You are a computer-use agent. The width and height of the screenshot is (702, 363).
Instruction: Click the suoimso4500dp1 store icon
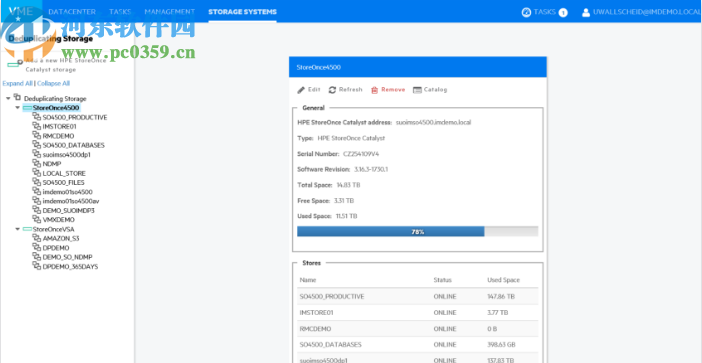coord(36,154)
